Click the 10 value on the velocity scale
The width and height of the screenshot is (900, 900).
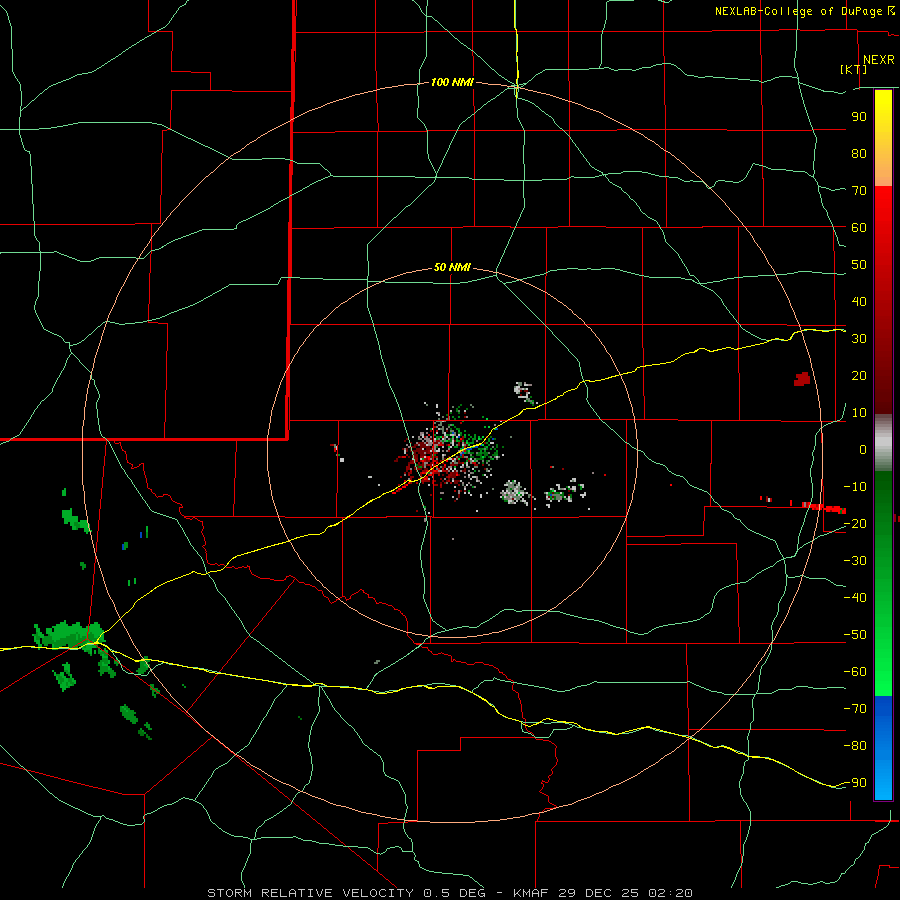pyautogui.click(x=859, y=413)
